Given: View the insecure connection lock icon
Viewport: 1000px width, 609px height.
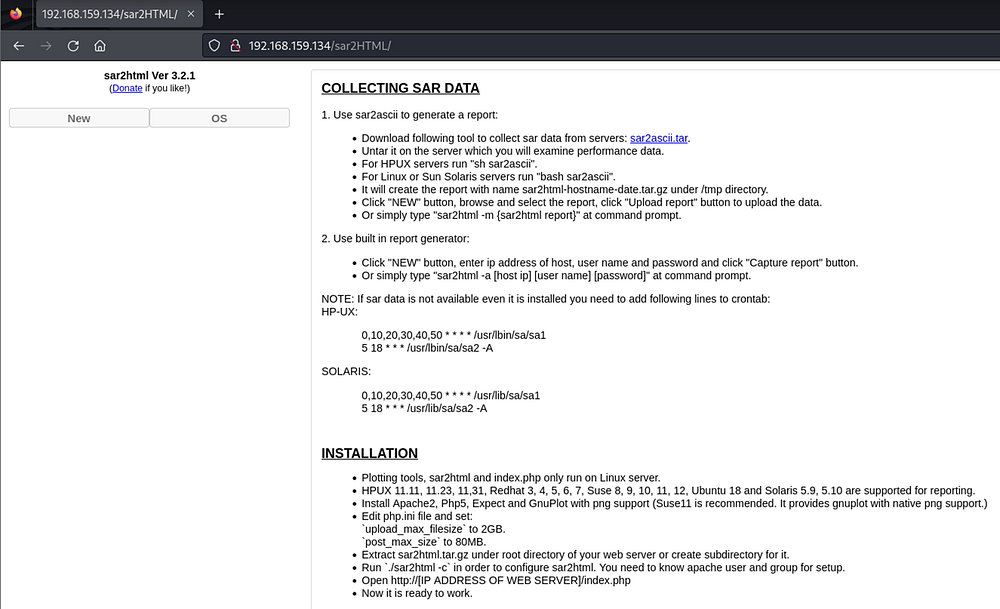Looking at the screenshot, I should click(235, 46).
